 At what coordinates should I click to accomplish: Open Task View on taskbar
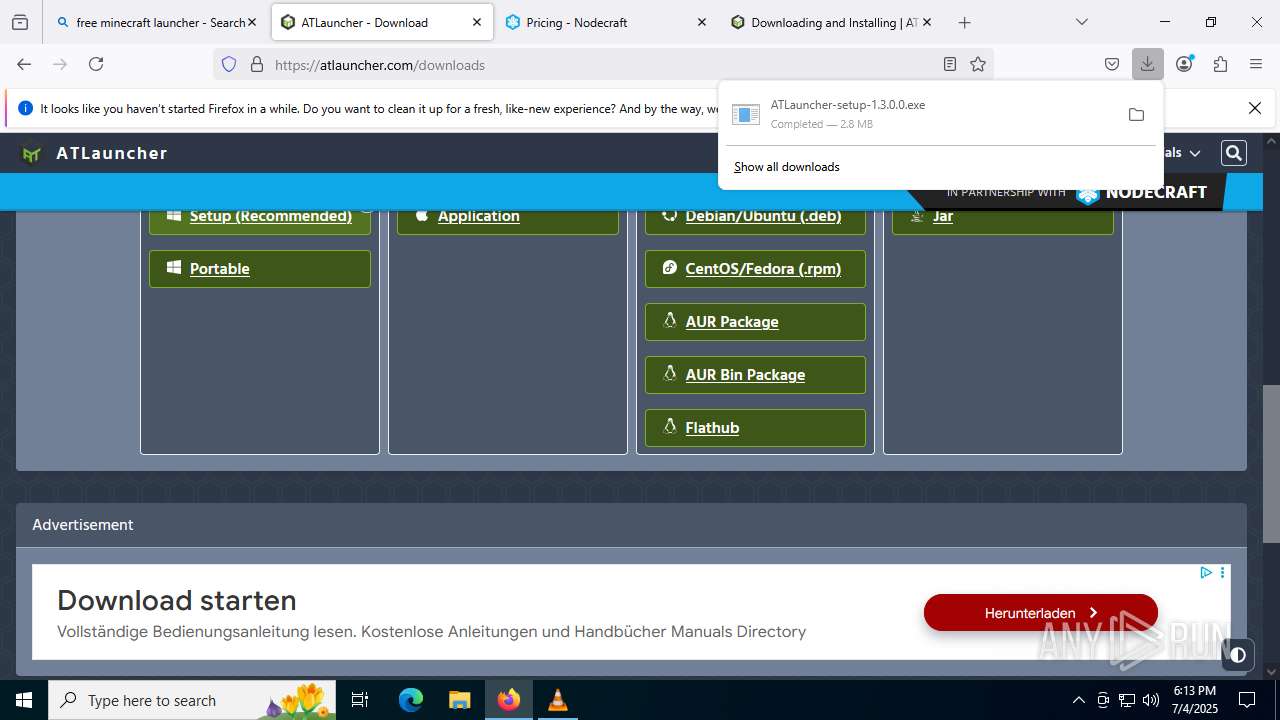click(x=360, y=700)
